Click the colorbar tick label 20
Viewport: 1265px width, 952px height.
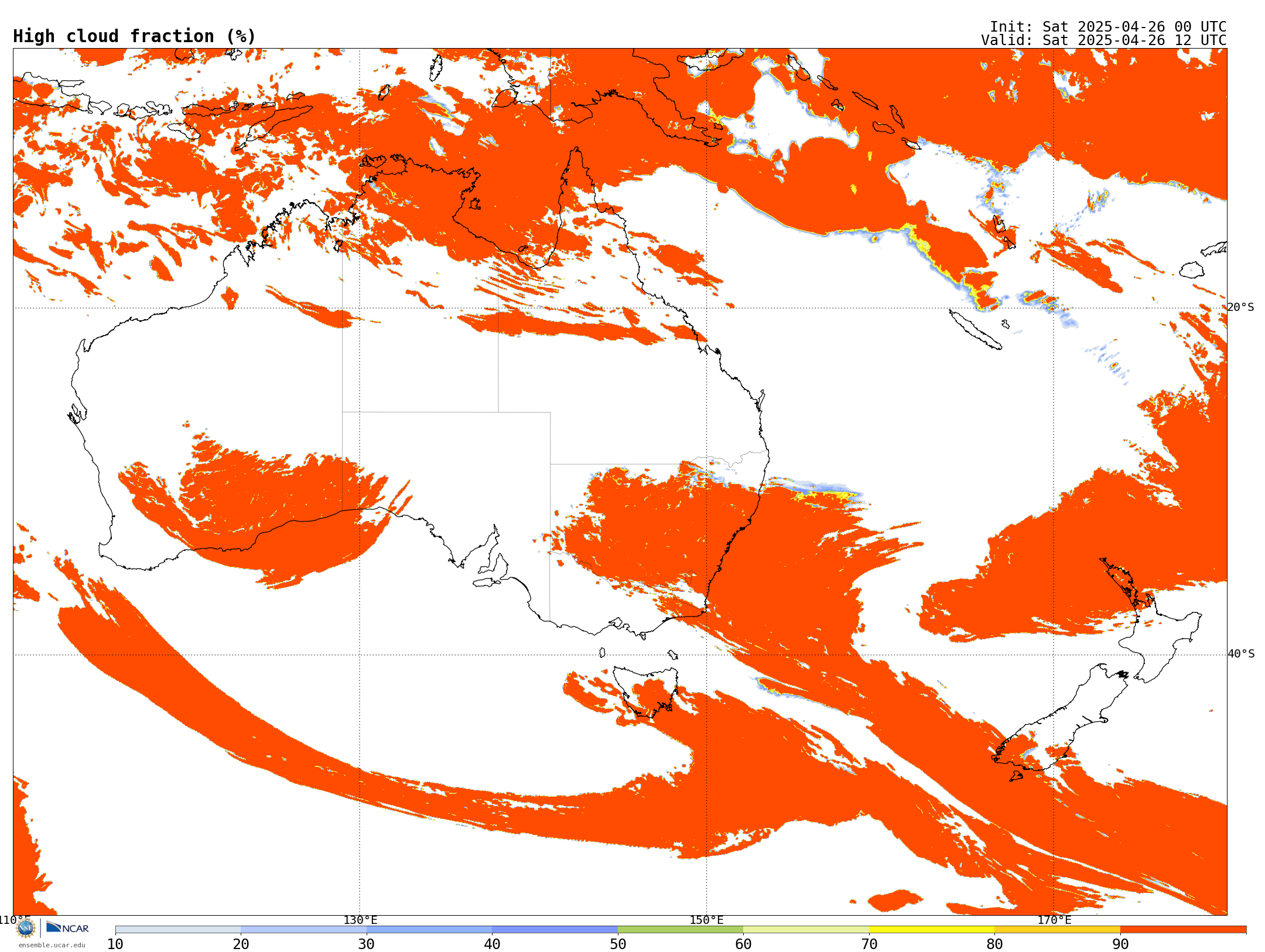[241, 944]
